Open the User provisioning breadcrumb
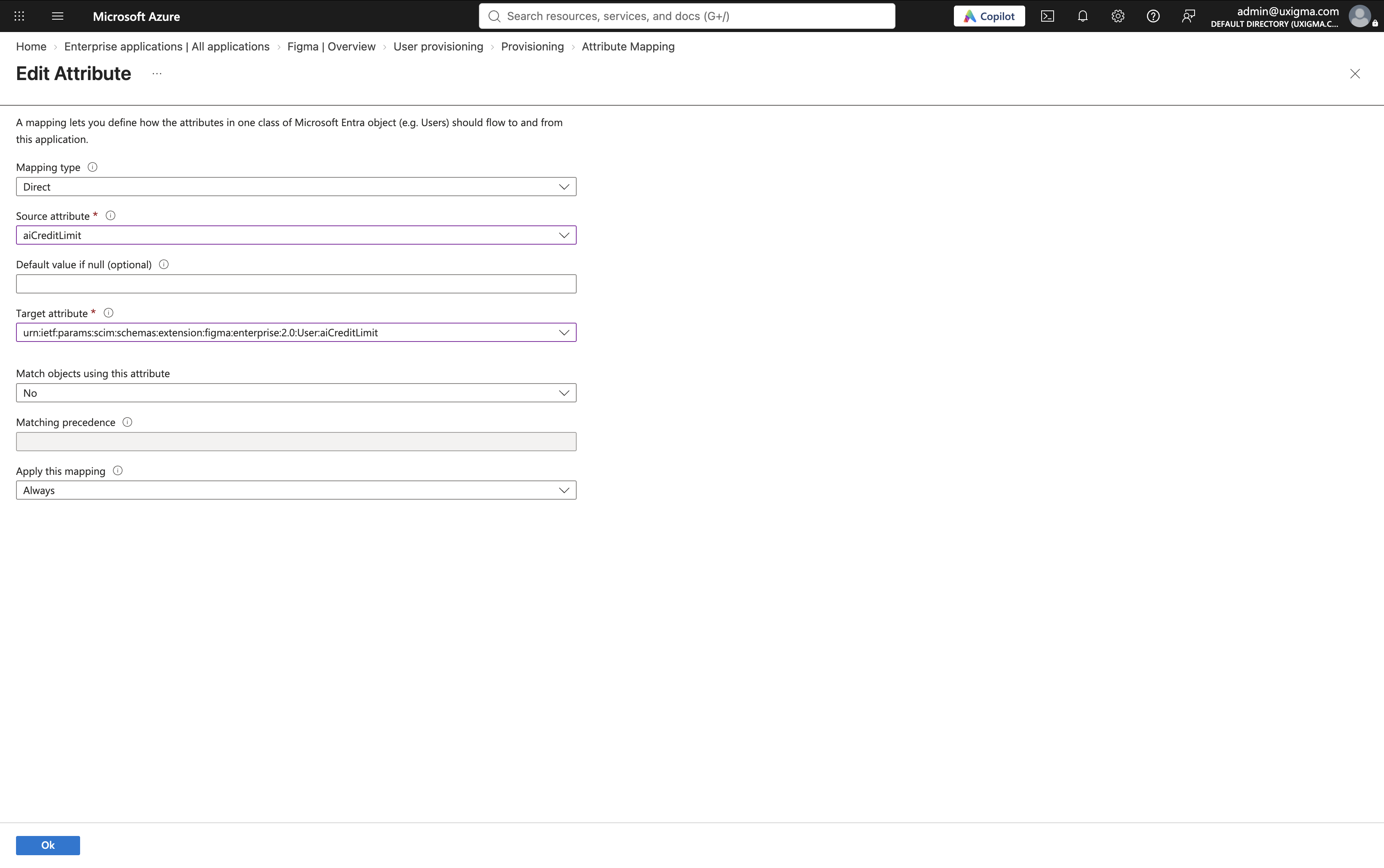 point(438,46)
